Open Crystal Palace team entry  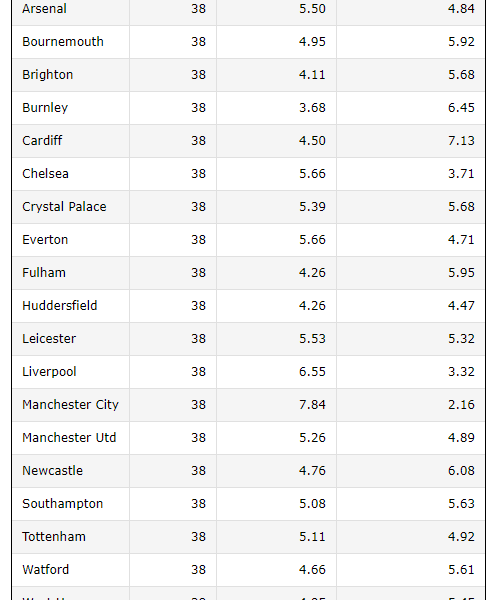(x=64, y=207)
